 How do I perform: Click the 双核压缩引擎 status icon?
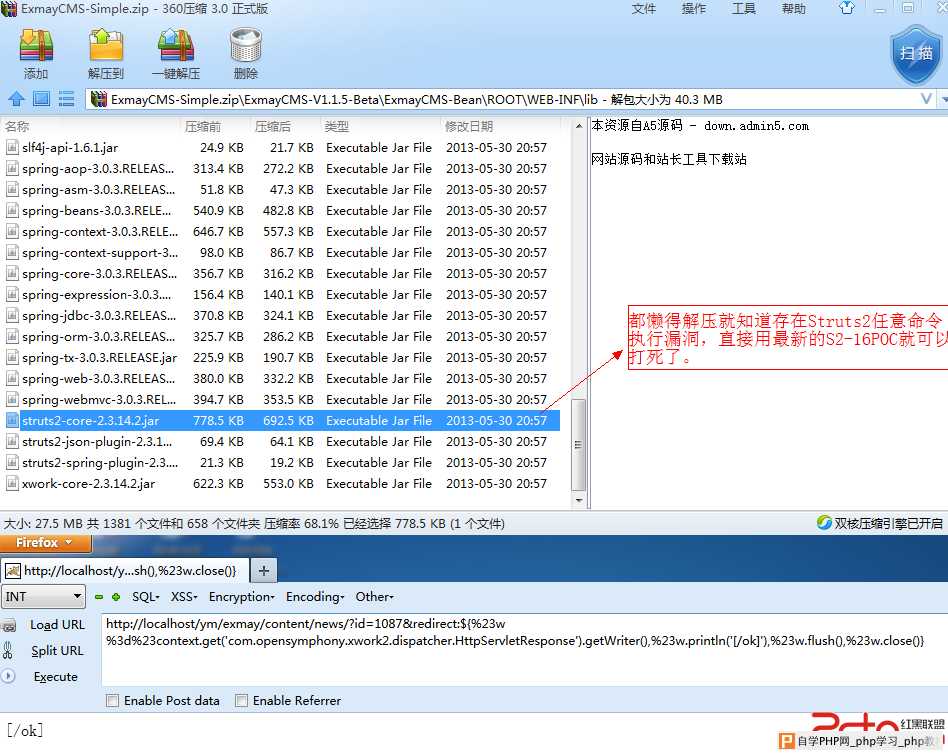tap(823, 523)
